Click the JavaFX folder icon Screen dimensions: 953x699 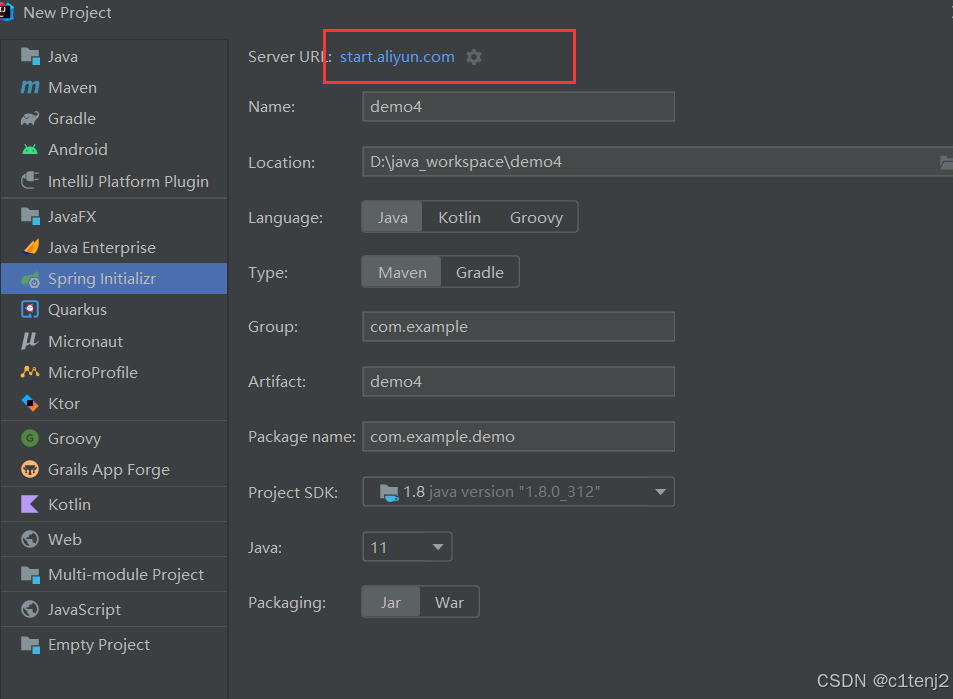click(30, 216)
